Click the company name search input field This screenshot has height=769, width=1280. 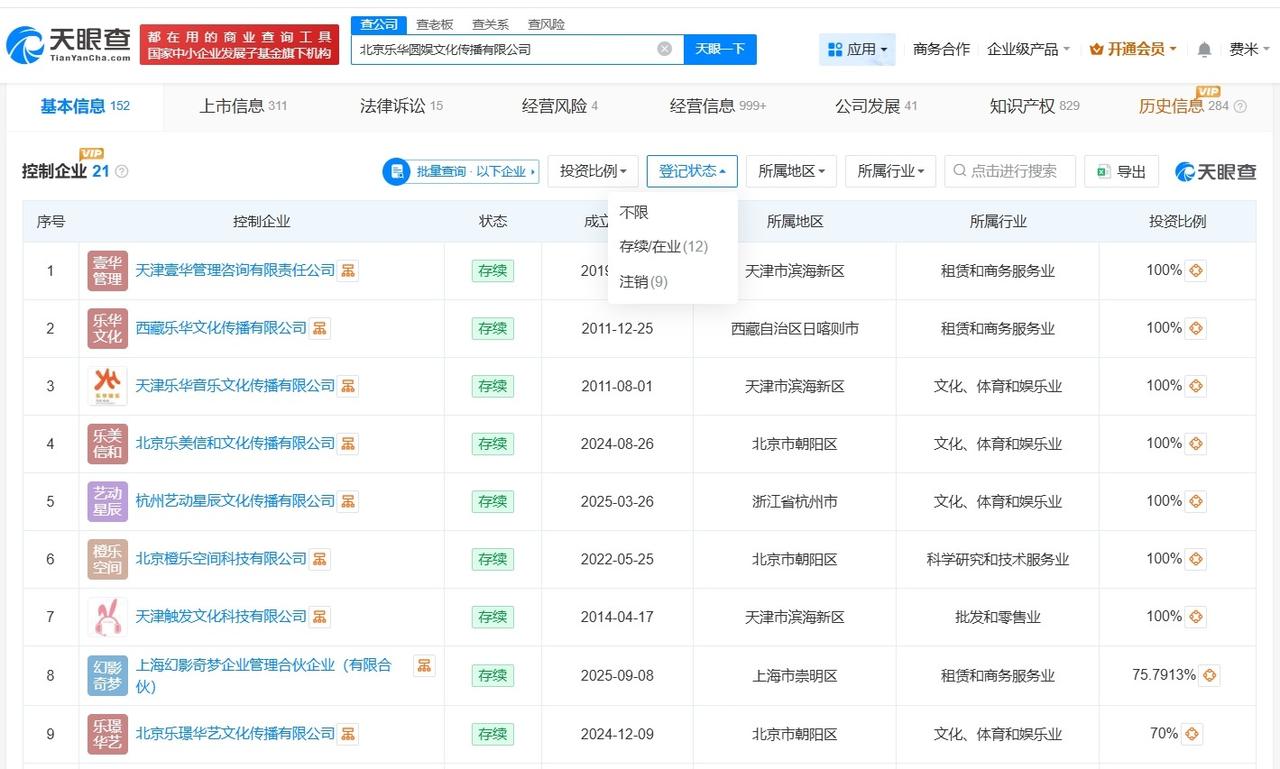500,49
